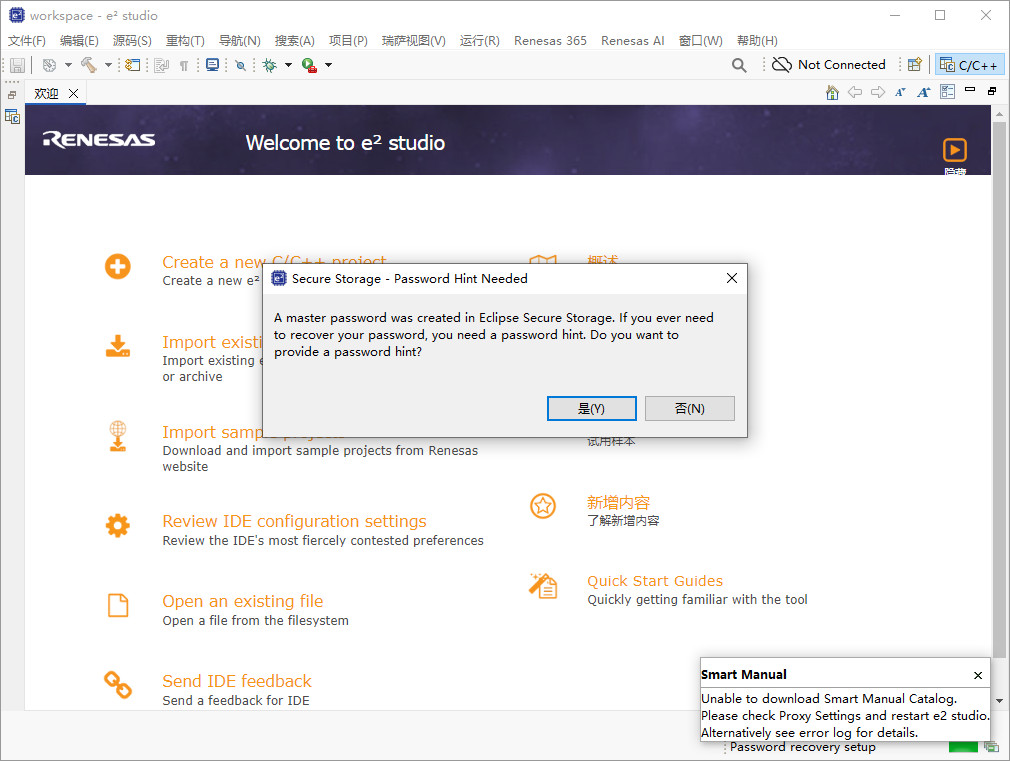Open the 项目(P) menu
Screen dimensions: 1010x761
coord(348,41)
